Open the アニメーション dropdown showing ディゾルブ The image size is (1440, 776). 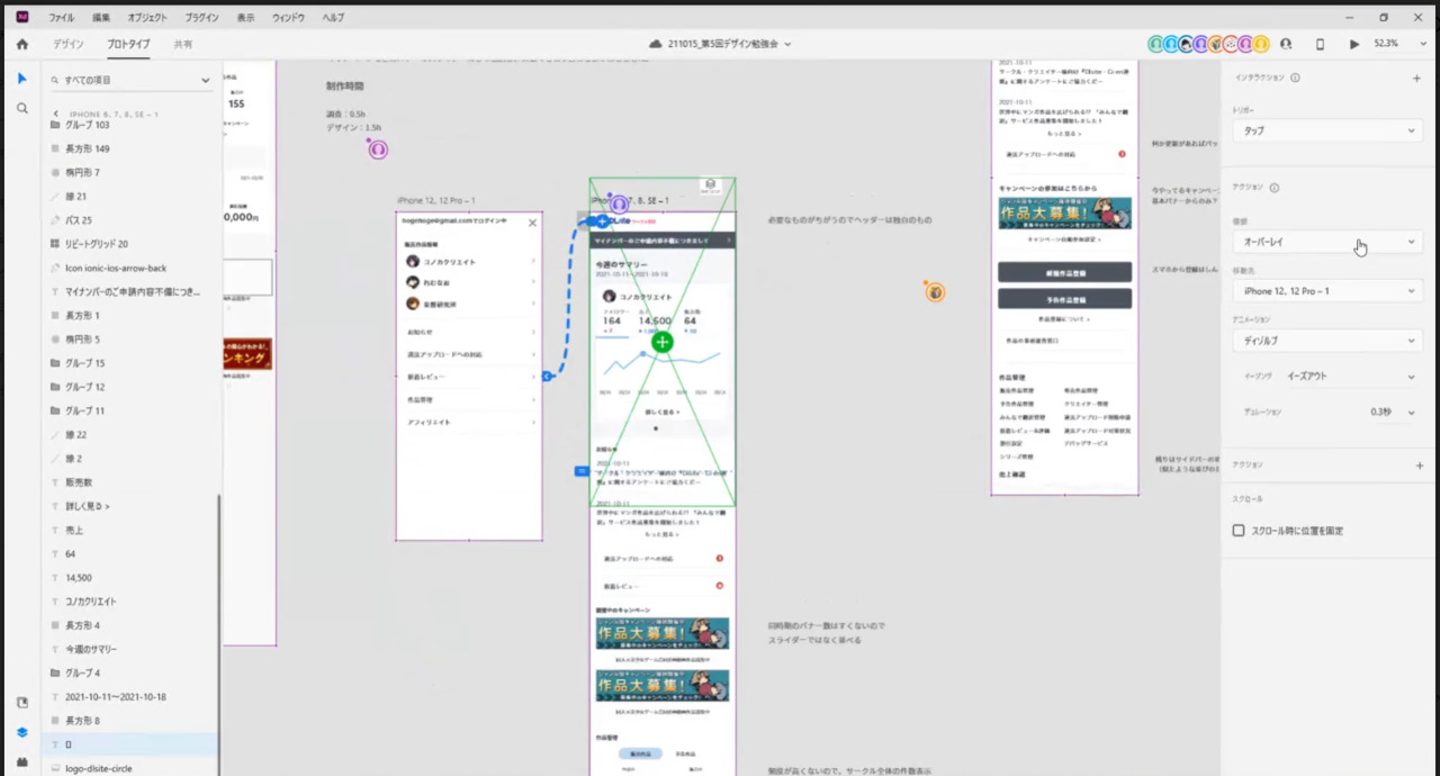1327,341
